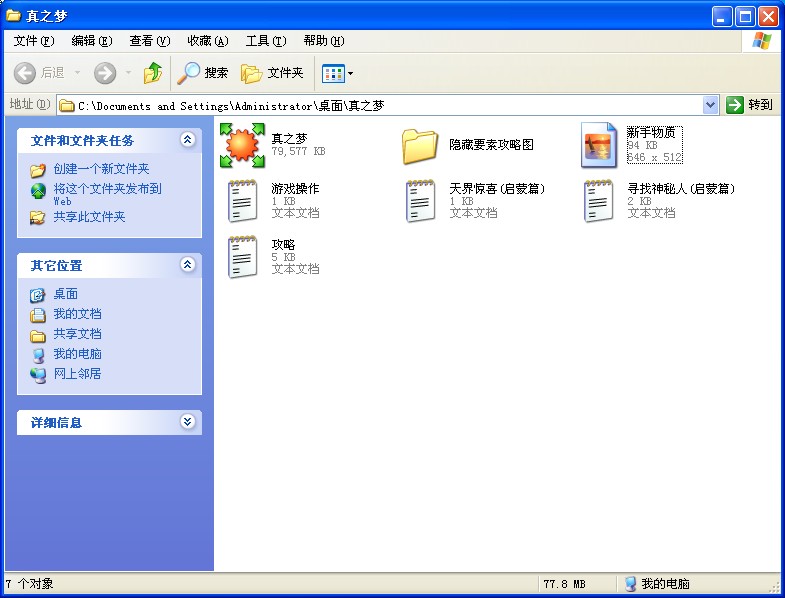Screen dimensions: 785x598
Task: Click My Computer (我的电脑) sidebar icon
Action: click(38, 355)
